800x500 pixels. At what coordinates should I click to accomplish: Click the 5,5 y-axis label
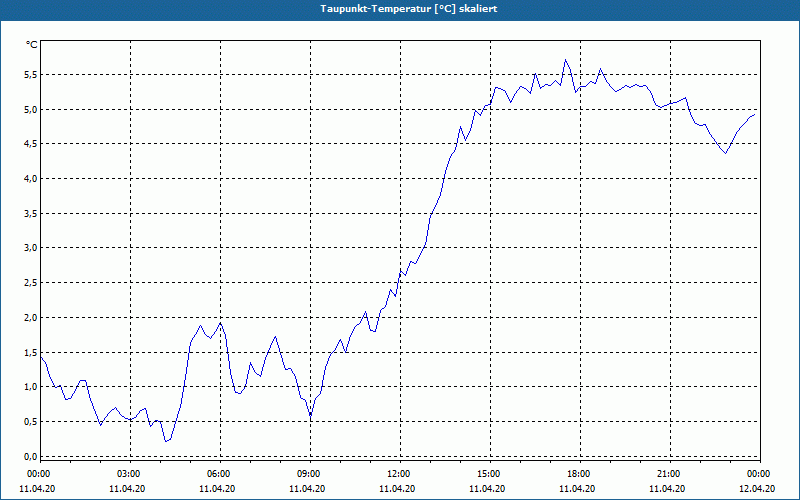coord(31,74)
